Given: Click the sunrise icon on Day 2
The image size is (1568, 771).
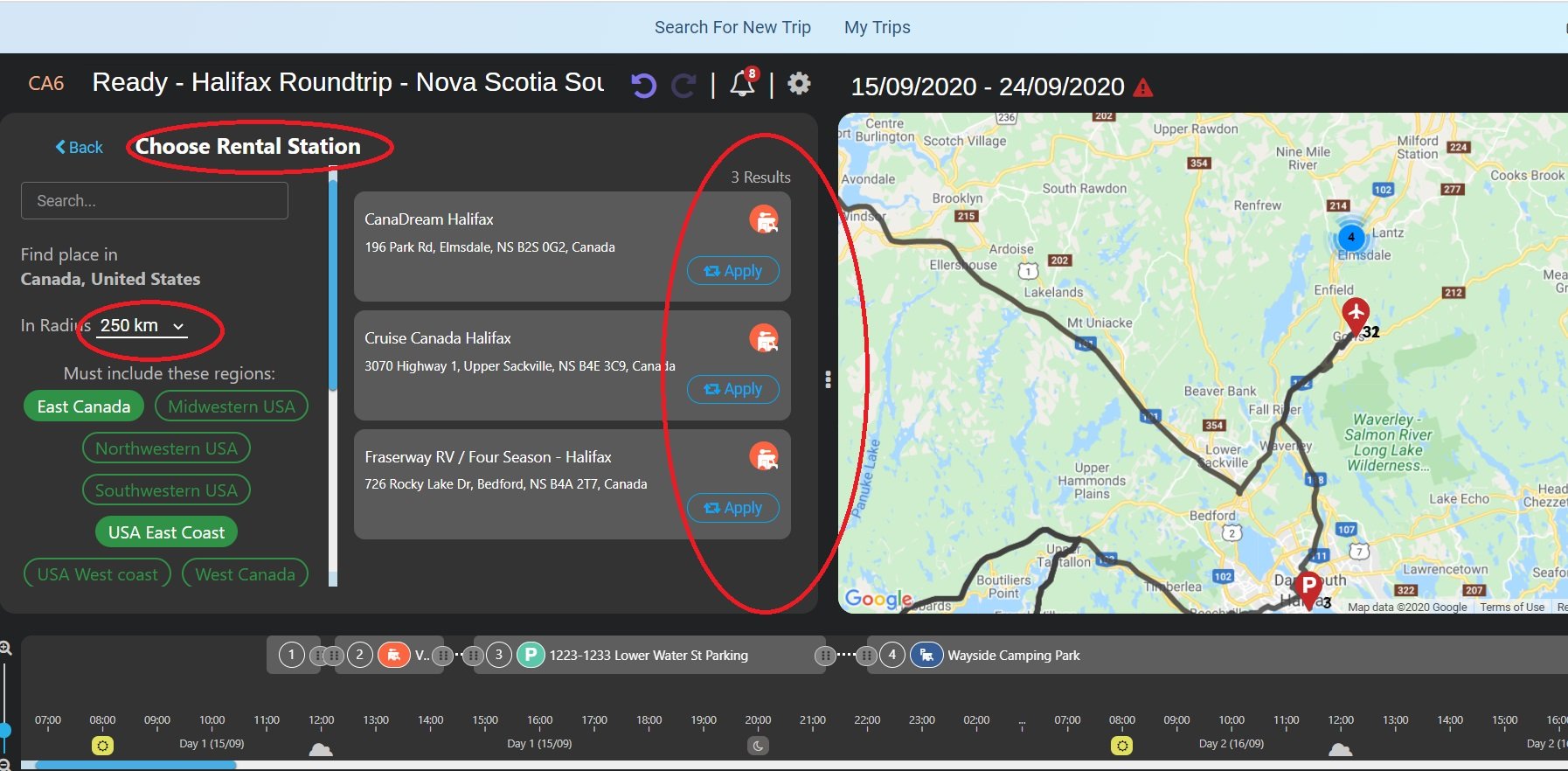Looking at the screenshot, I should click(1122, 746).
